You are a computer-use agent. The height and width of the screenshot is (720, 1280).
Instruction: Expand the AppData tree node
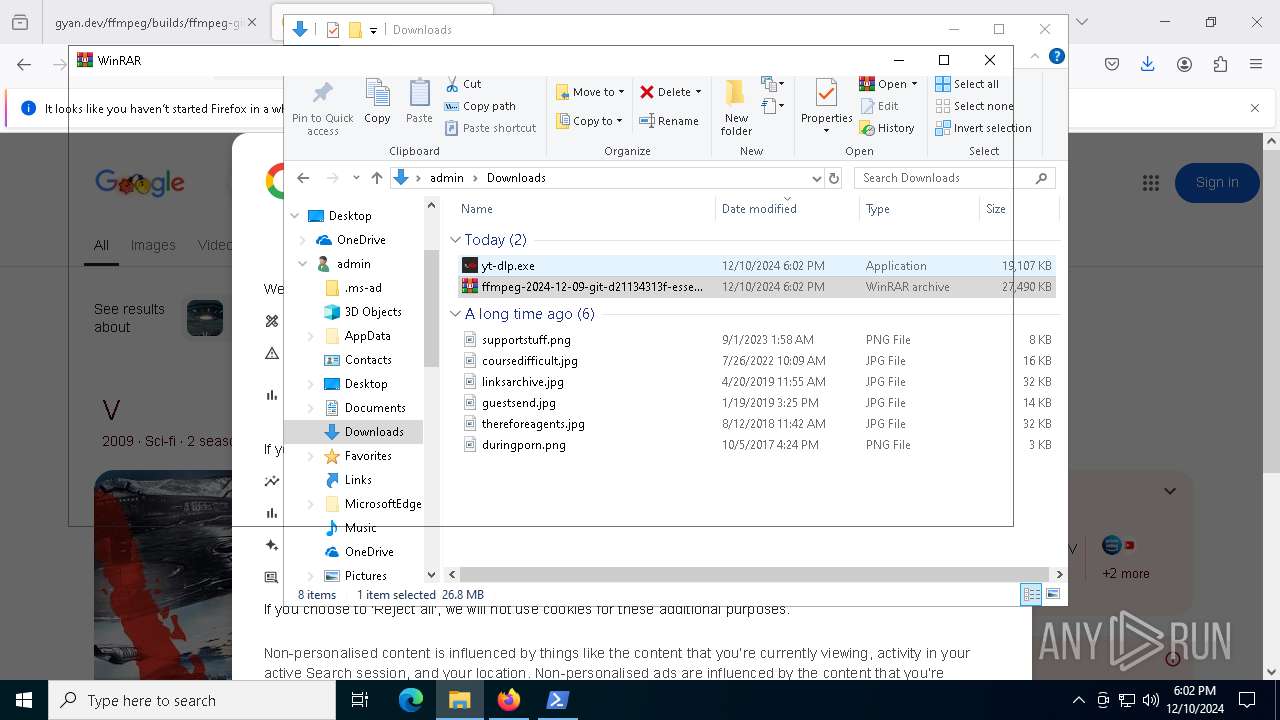click(x=310, y=336)
